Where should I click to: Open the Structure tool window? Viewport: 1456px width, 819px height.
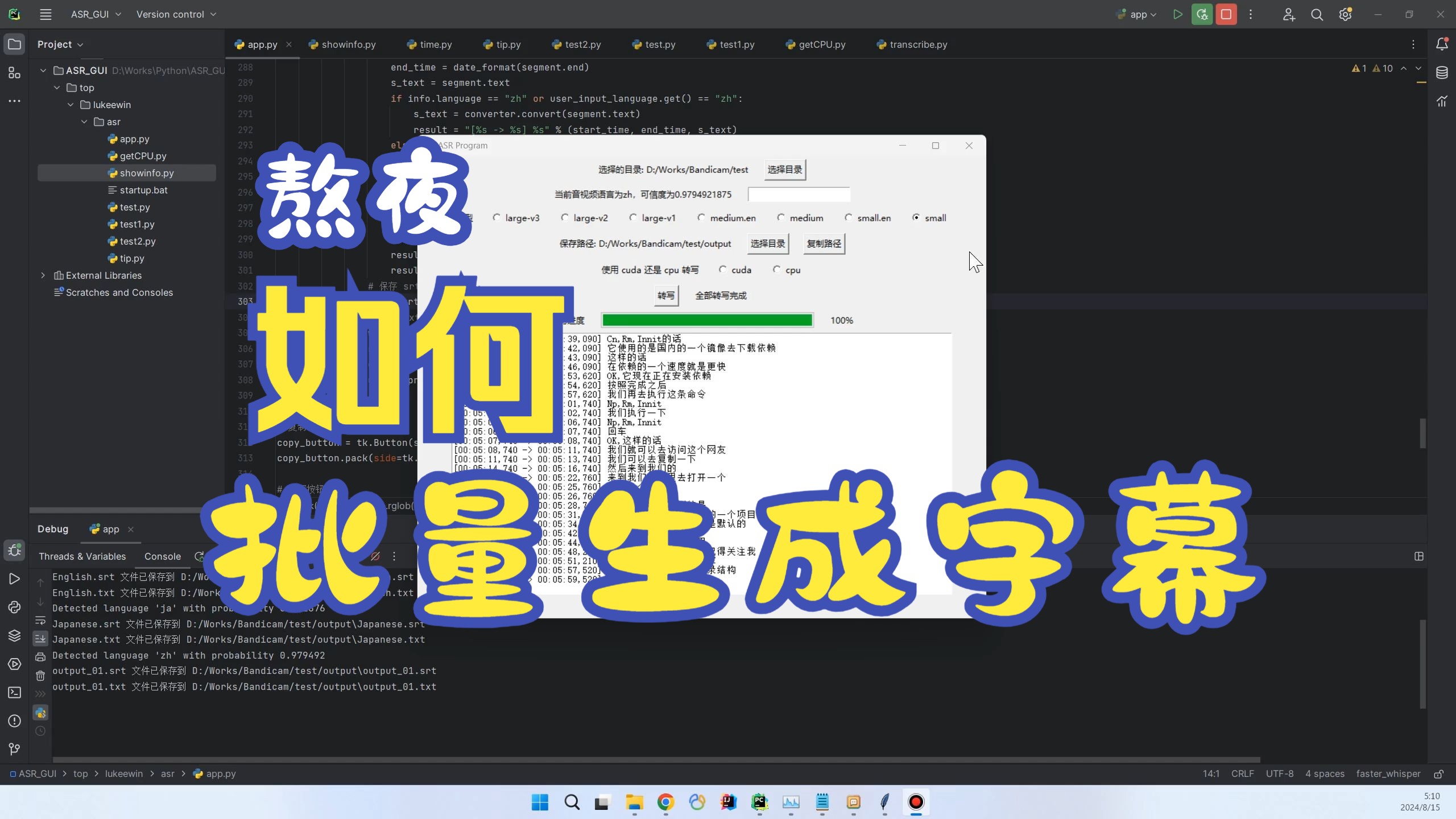pyautogui.click(x=14, y=72)
